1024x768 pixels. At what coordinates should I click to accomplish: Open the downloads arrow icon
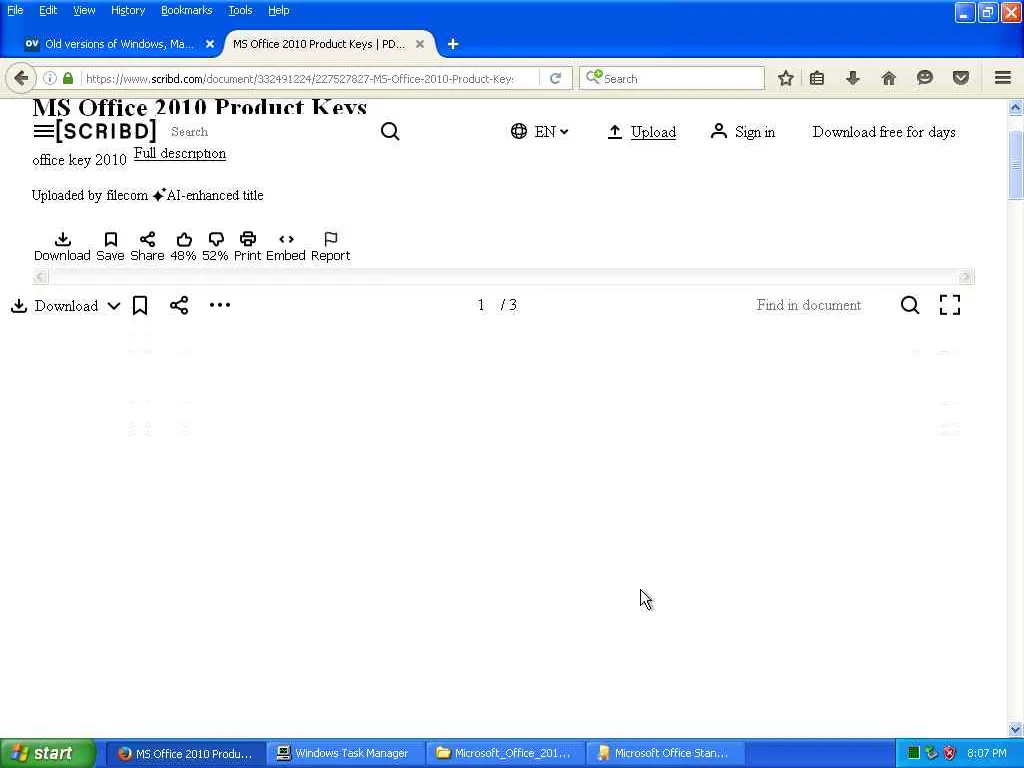(853, 78)
